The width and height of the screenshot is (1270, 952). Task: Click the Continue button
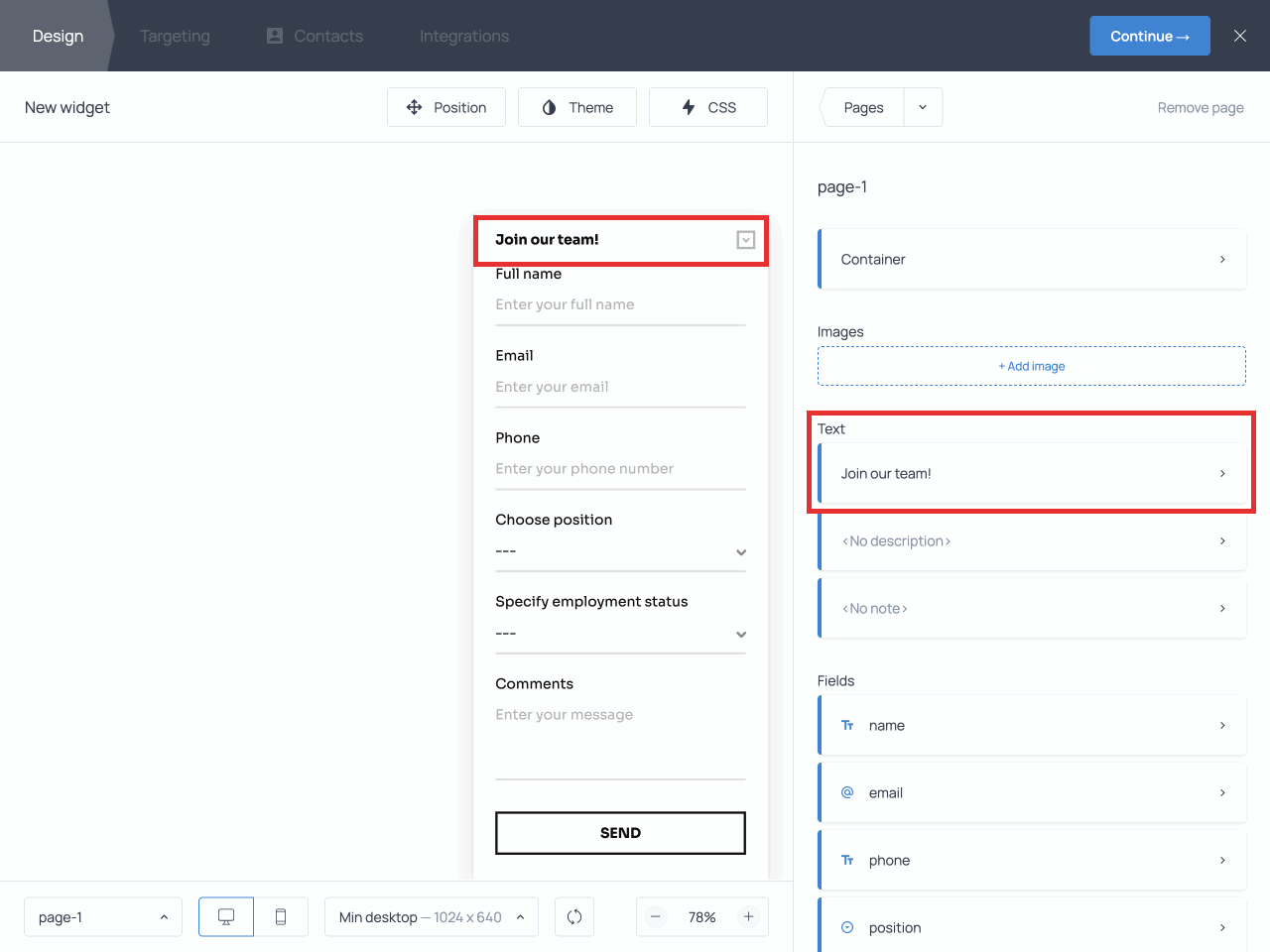(x=1150, y=35)
